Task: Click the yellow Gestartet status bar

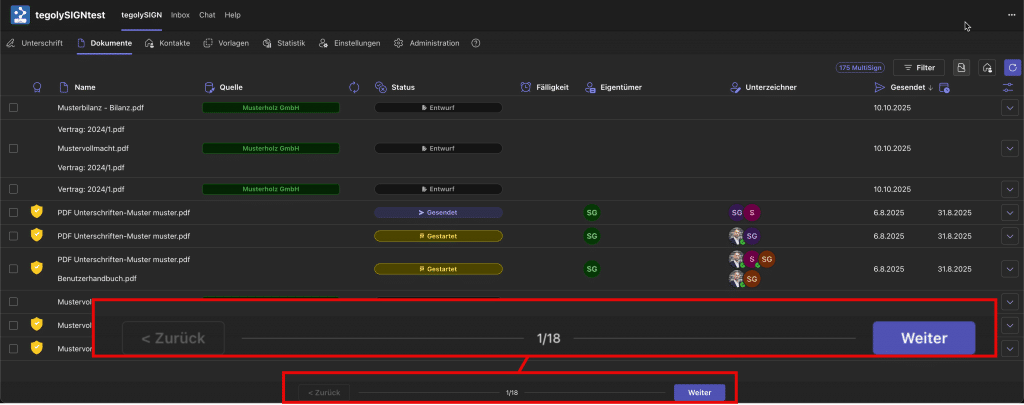Action: (x=438, y=235)
